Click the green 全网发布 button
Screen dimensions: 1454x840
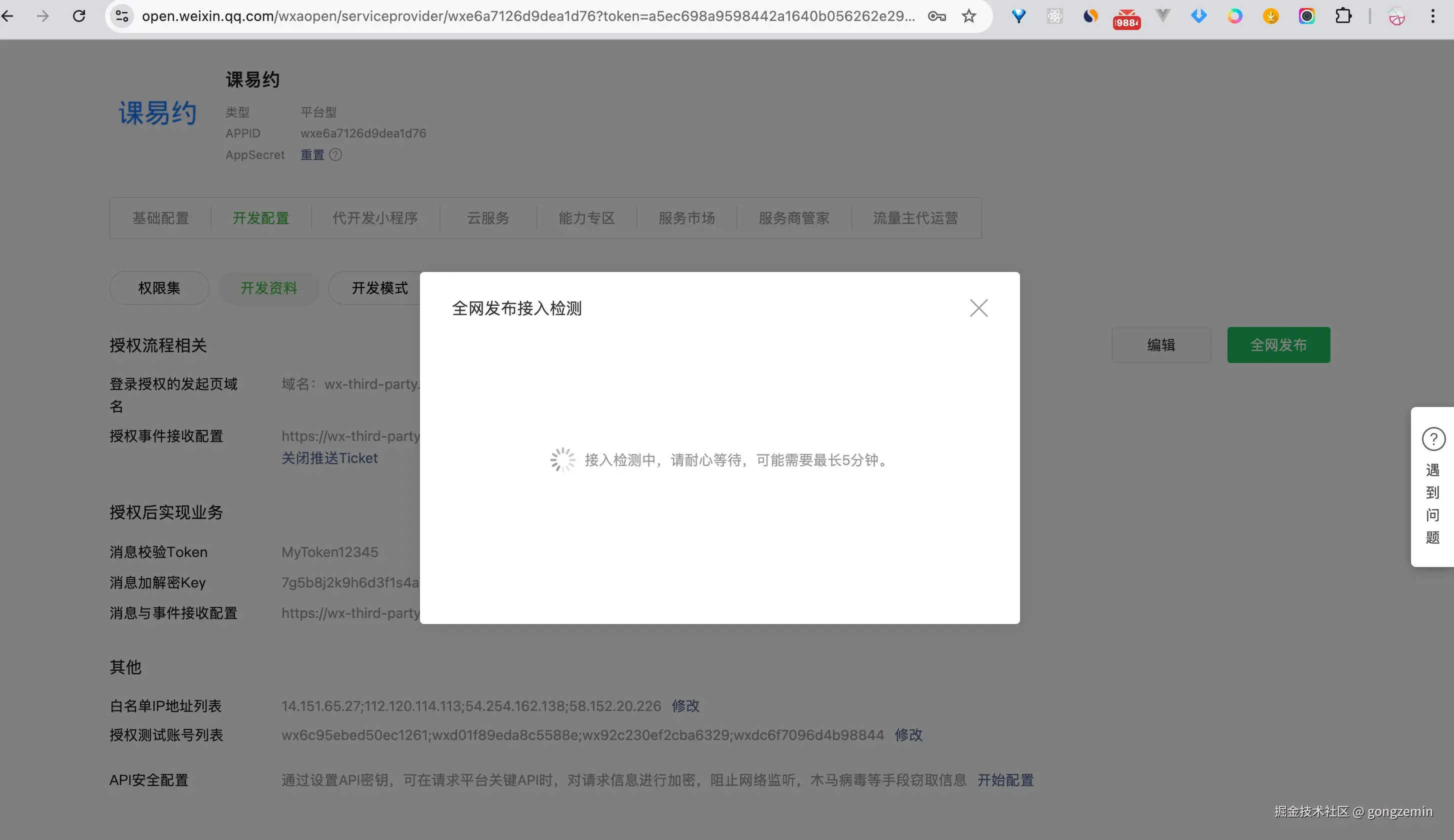point(1278,345)
